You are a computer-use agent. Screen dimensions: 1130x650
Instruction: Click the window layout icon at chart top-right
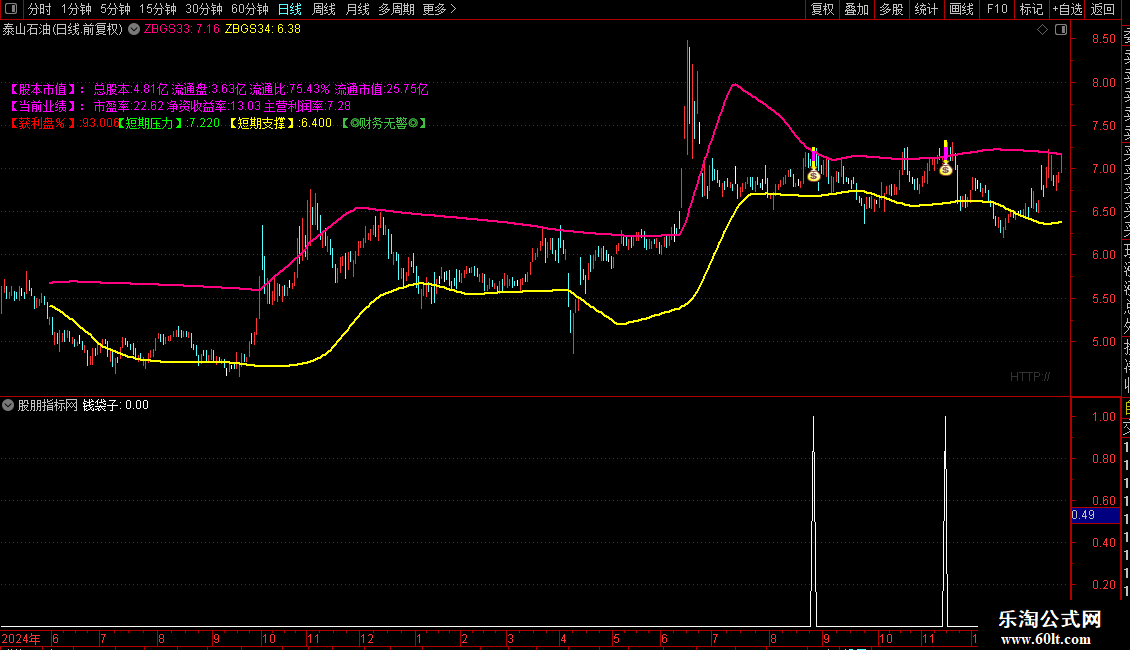[1061, 30]
